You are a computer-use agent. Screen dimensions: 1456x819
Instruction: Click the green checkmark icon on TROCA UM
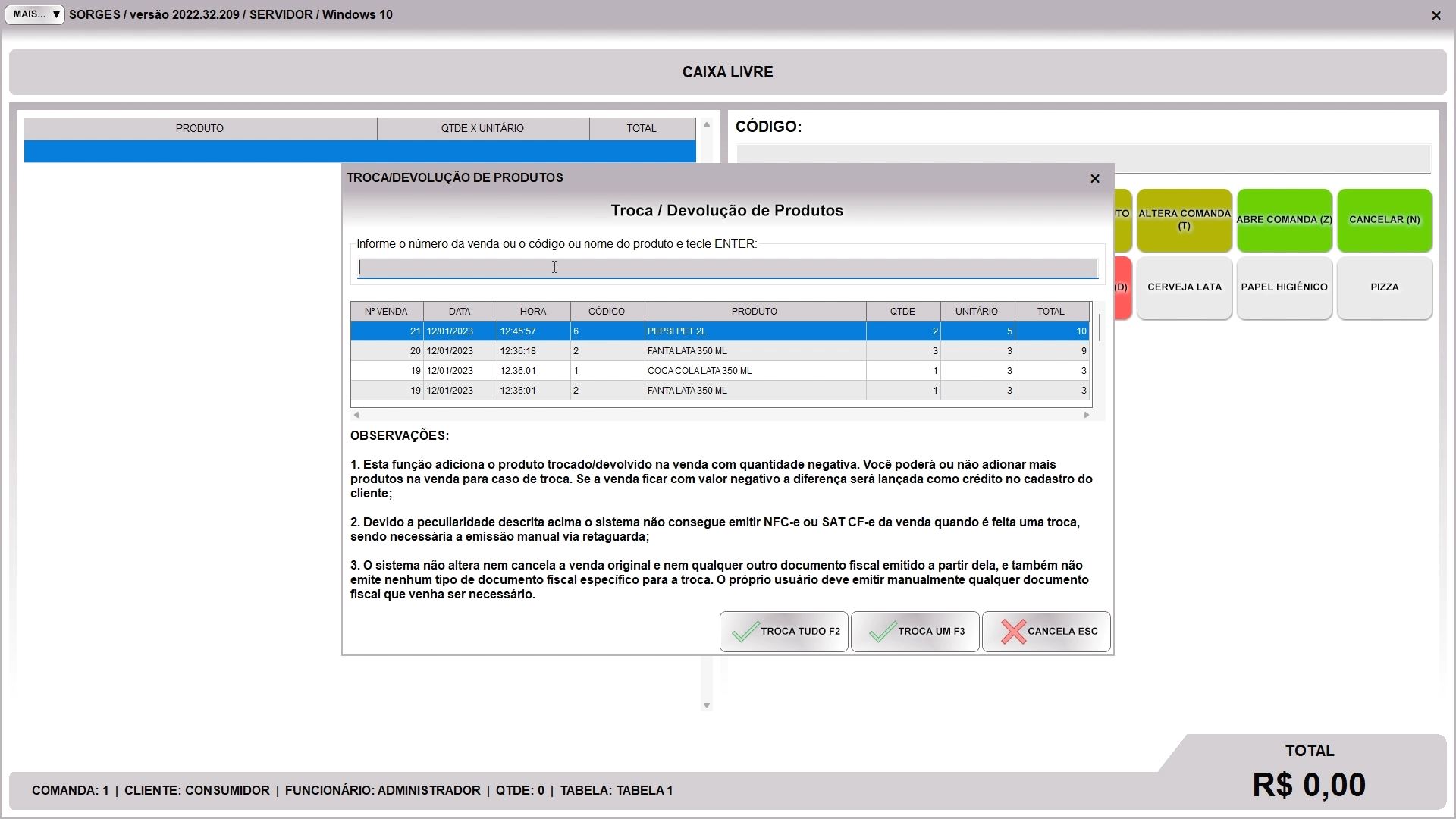[883, 631]
